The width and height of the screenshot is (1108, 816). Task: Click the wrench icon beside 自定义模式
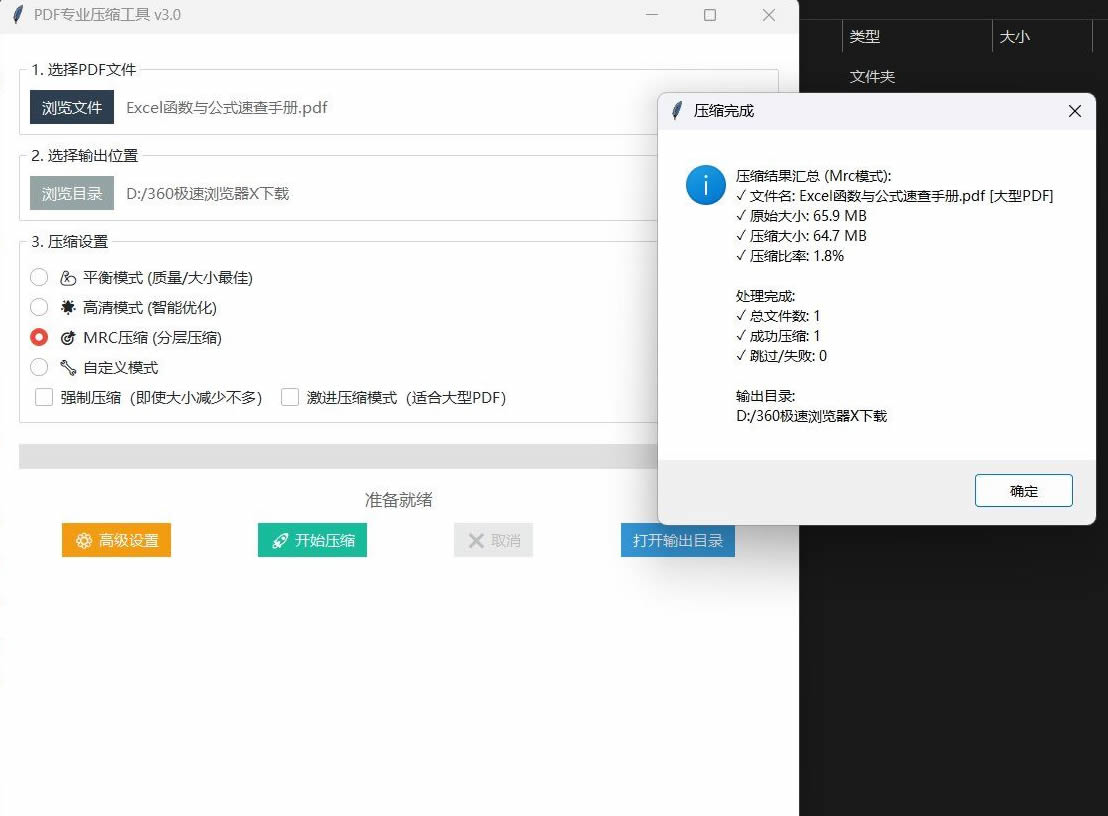68,368
